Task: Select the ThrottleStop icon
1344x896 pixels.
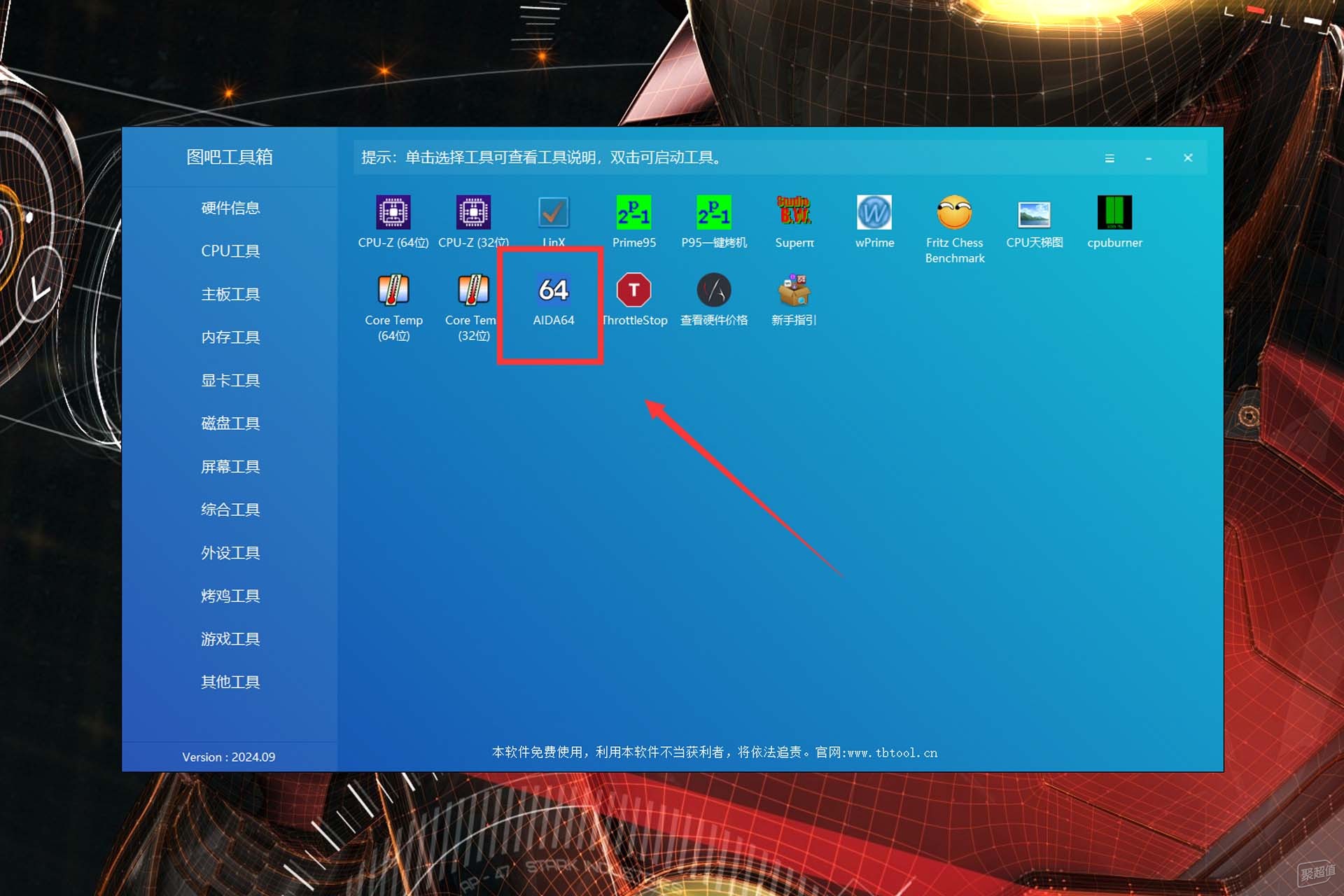Action: (633, 290)
